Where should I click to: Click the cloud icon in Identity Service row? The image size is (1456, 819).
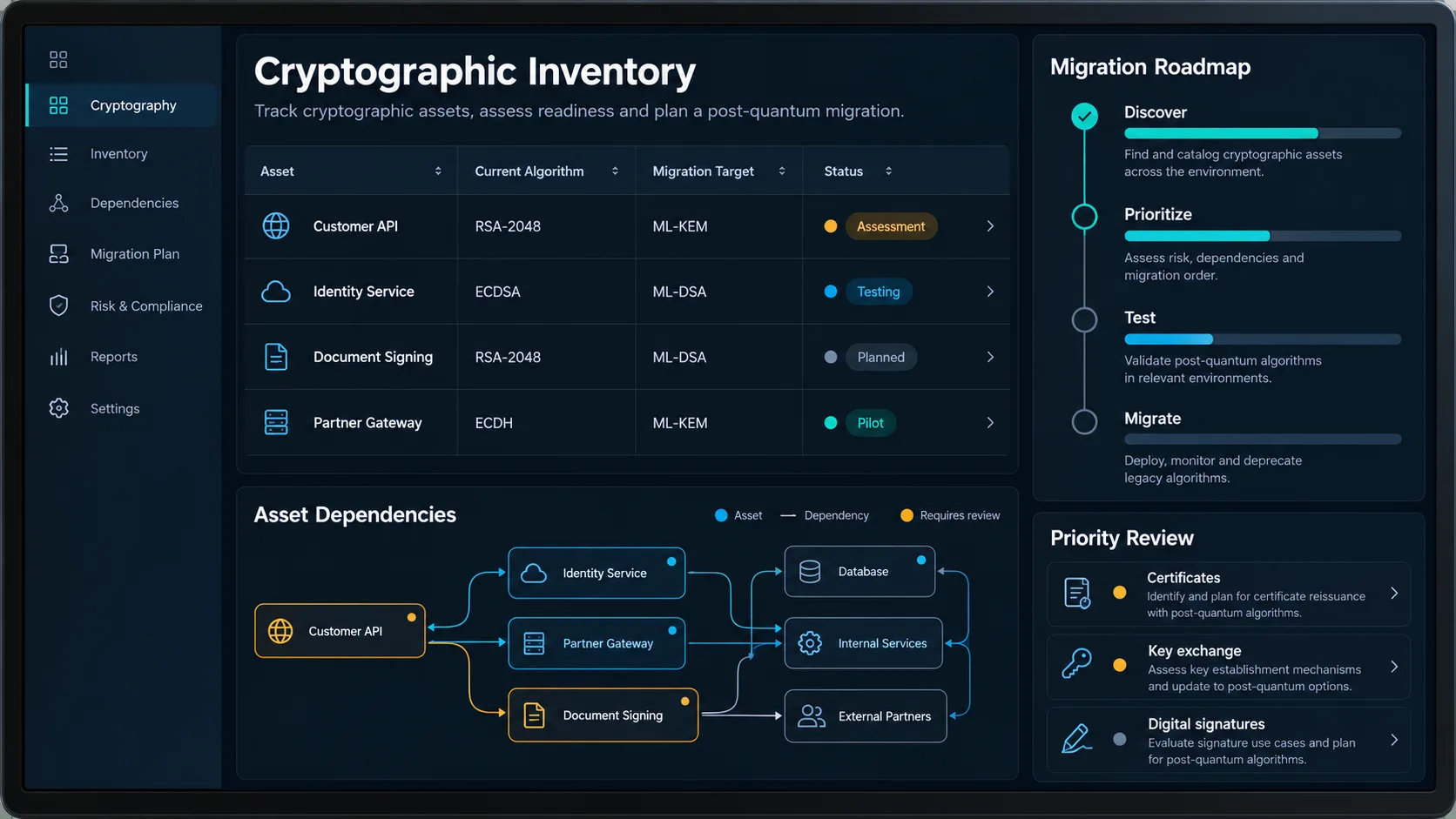pos(276,292)
